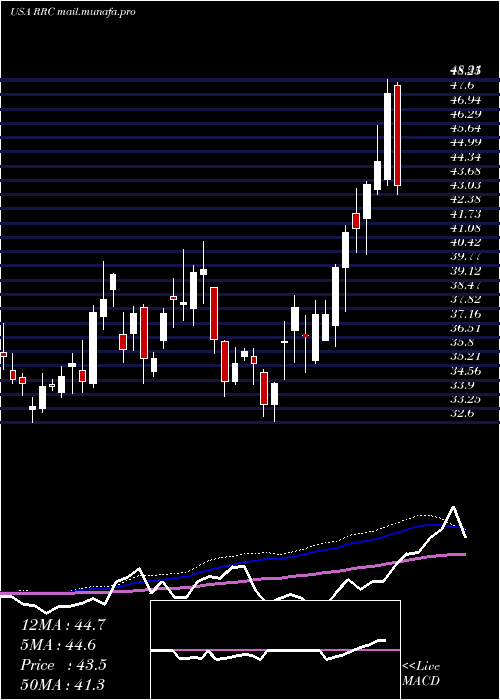
Task: Click the 45.64 price axis label
Action: [x=465, y=128]
